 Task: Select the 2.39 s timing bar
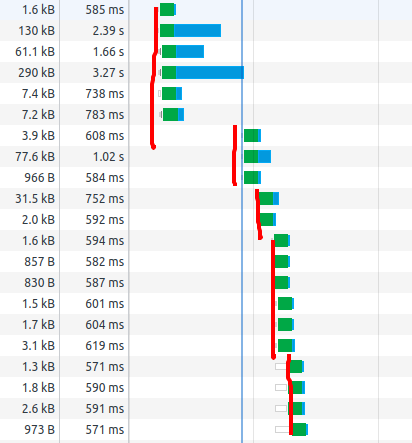coord(190,31)
